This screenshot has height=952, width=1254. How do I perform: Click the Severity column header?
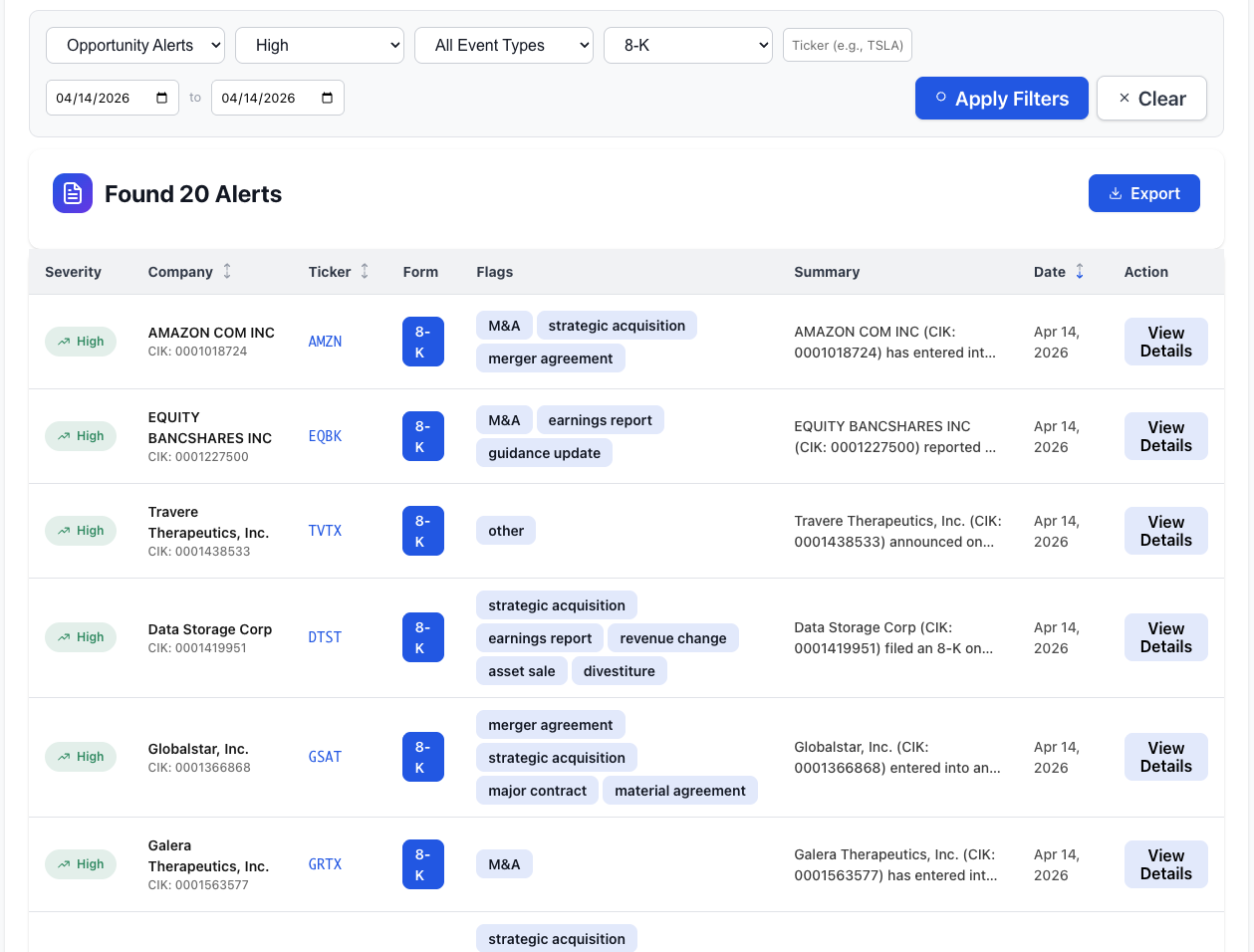(x=73, y=272)
